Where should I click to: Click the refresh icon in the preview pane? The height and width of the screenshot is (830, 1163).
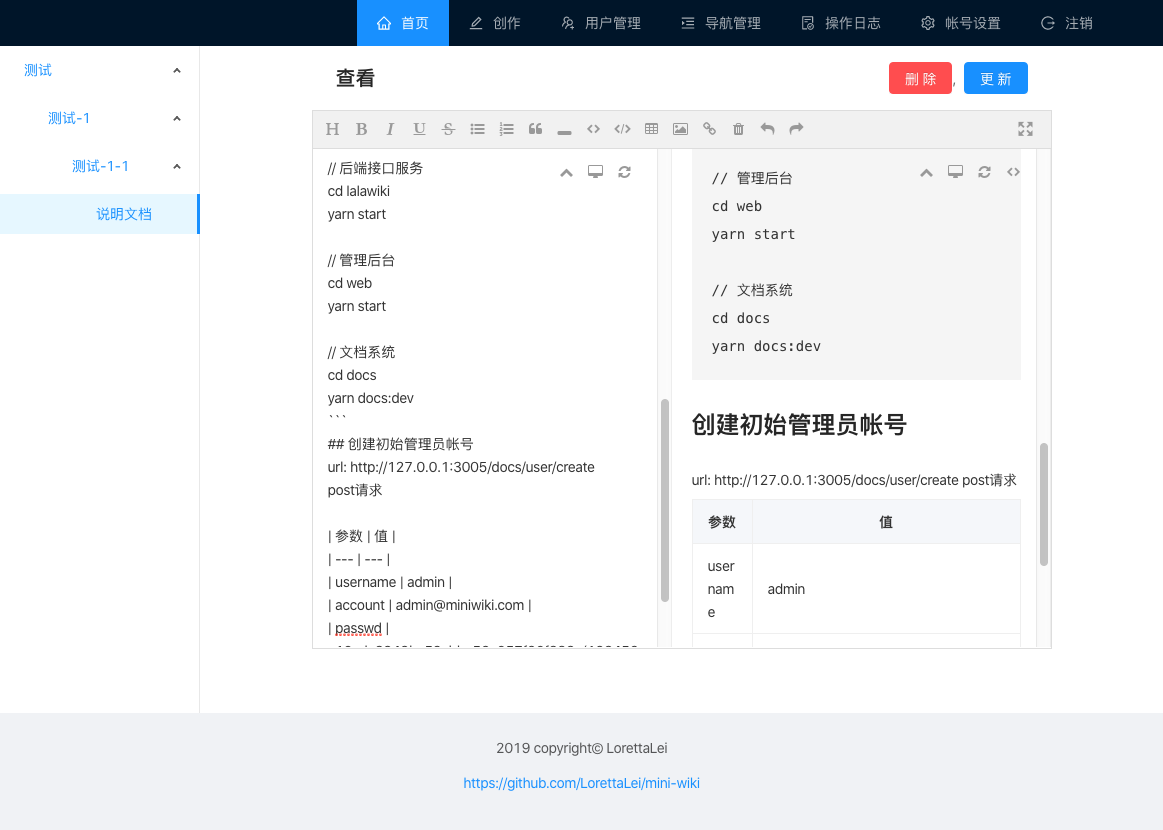[x=984, y=172]
